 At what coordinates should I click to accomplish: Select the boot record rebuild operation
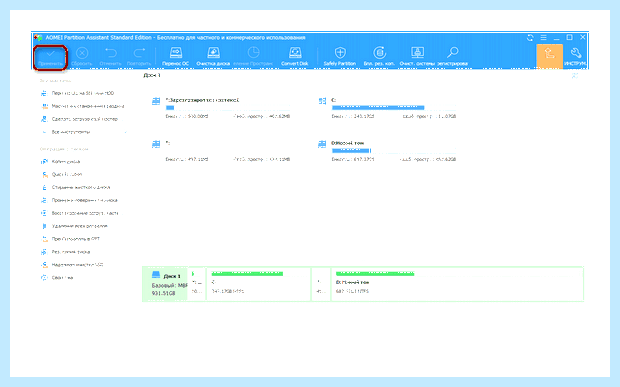80,213
